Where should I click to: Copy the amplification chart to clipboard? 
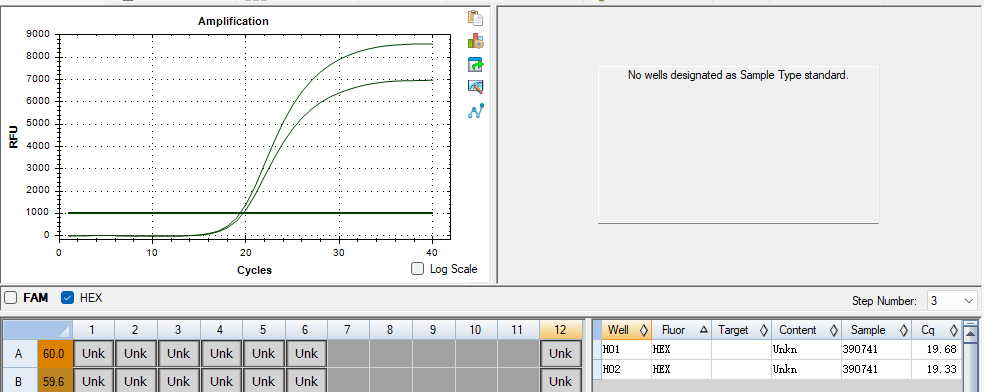click(x=475, y=18)
